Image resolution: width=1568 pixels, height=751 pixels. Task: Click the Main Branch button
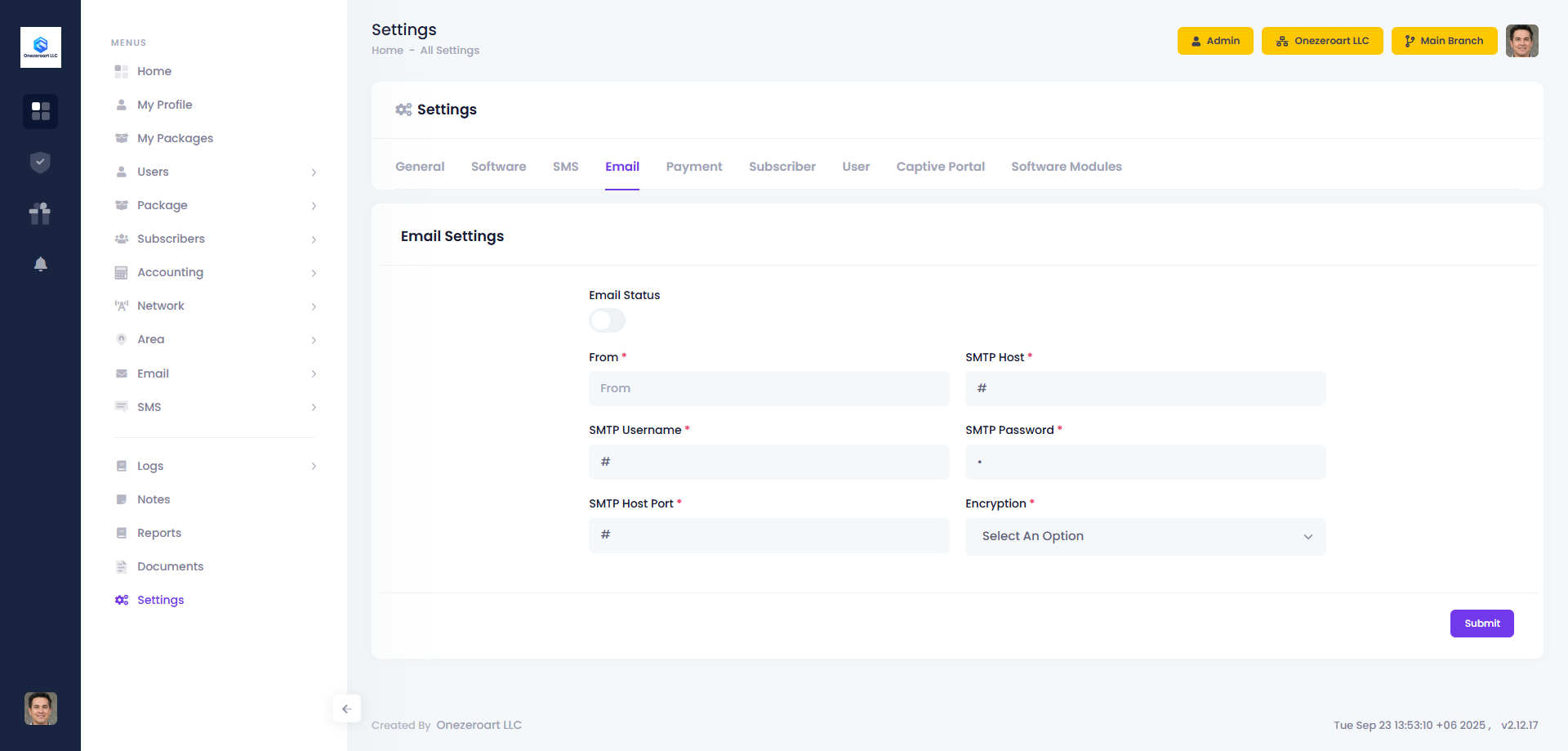[x=1443, y=41]
